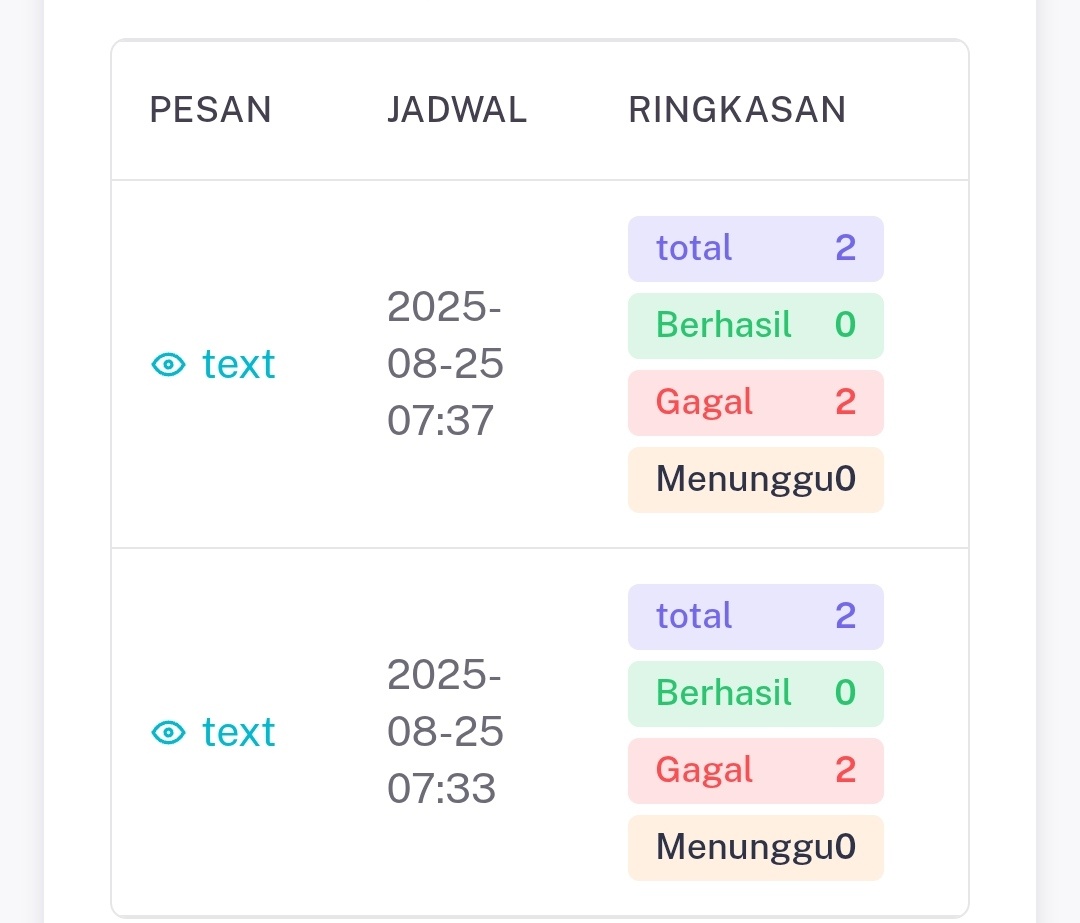Click the Menunggu badge in second row
The height and width of the screenshot is (923, 1080).
(x=756, y=848)
